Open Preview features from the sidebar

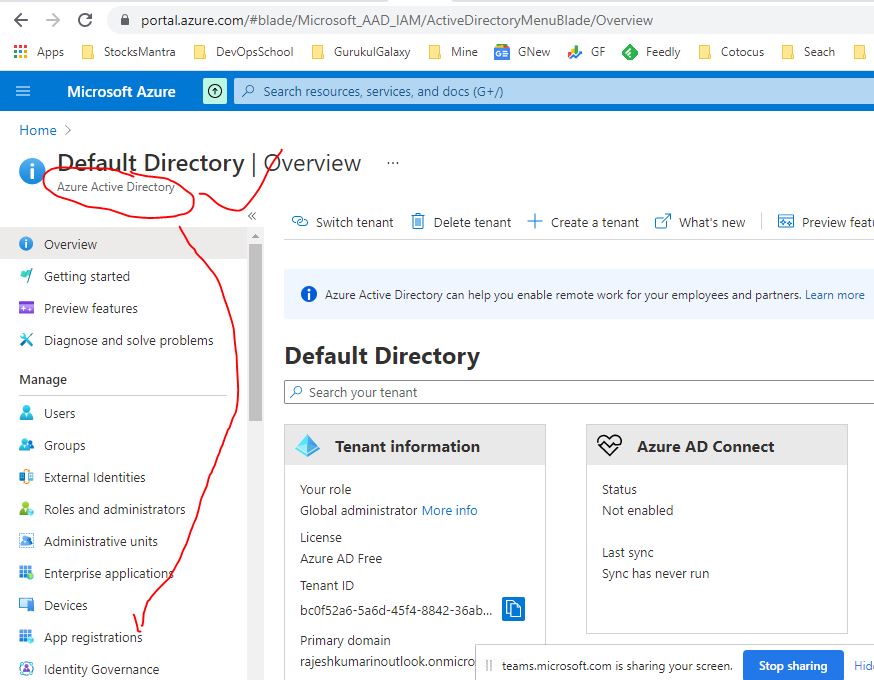pos(90,308)
